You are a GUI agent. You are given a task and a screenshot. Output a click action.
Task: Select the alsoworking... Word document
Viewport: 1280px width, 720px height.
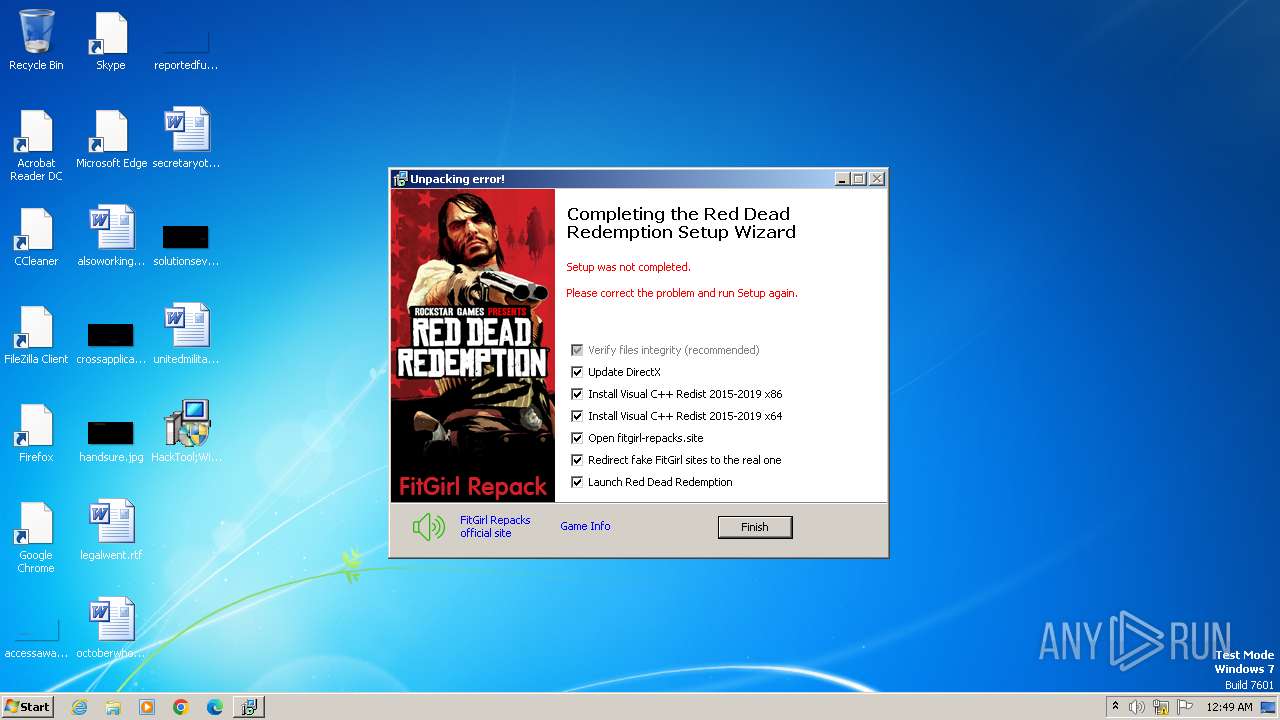(x=111, y=237)
